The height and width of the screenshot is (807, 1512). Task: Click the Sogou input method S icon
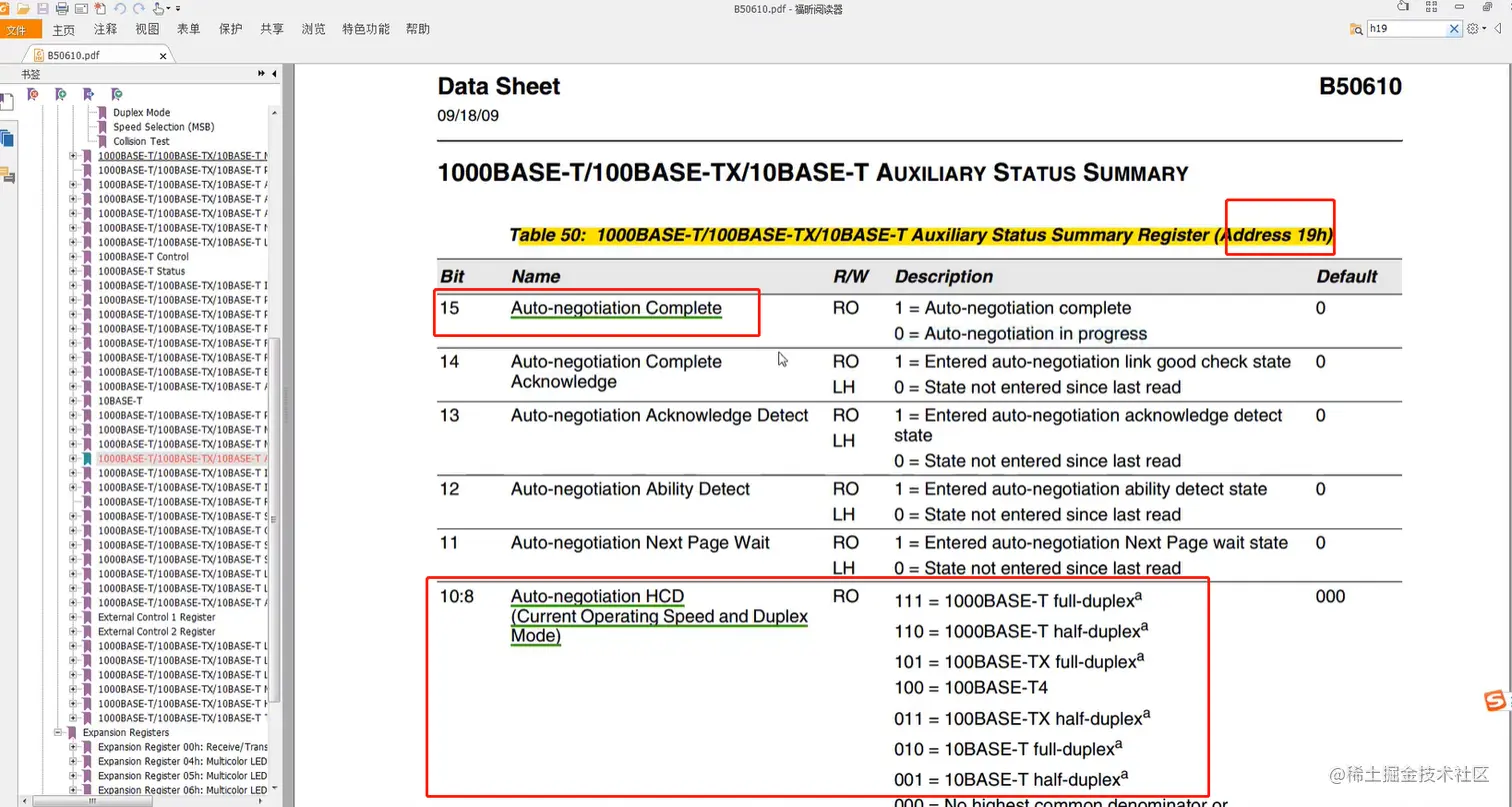1494,702
